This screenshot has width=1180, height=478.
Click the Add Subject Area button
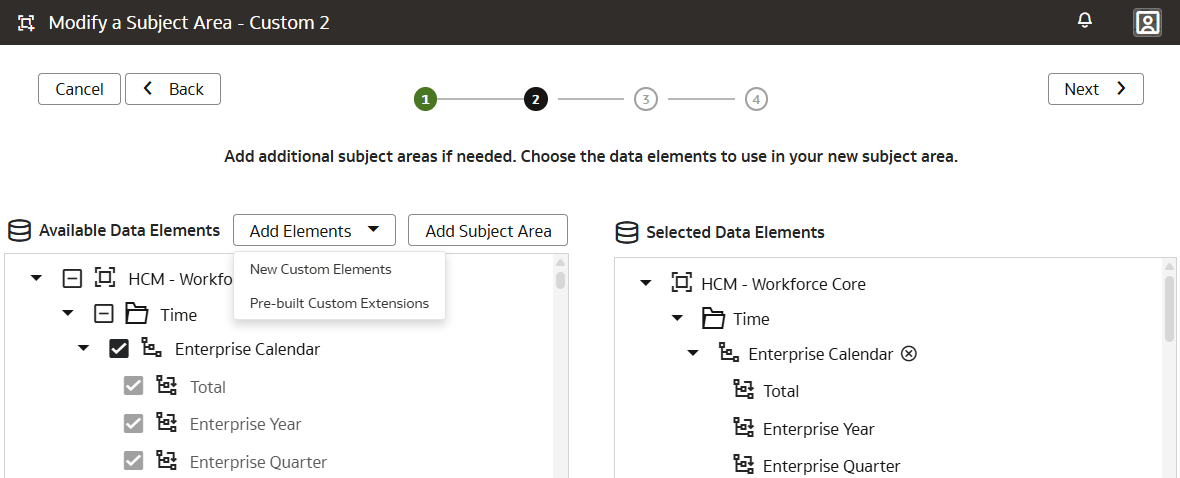(488, 231)
